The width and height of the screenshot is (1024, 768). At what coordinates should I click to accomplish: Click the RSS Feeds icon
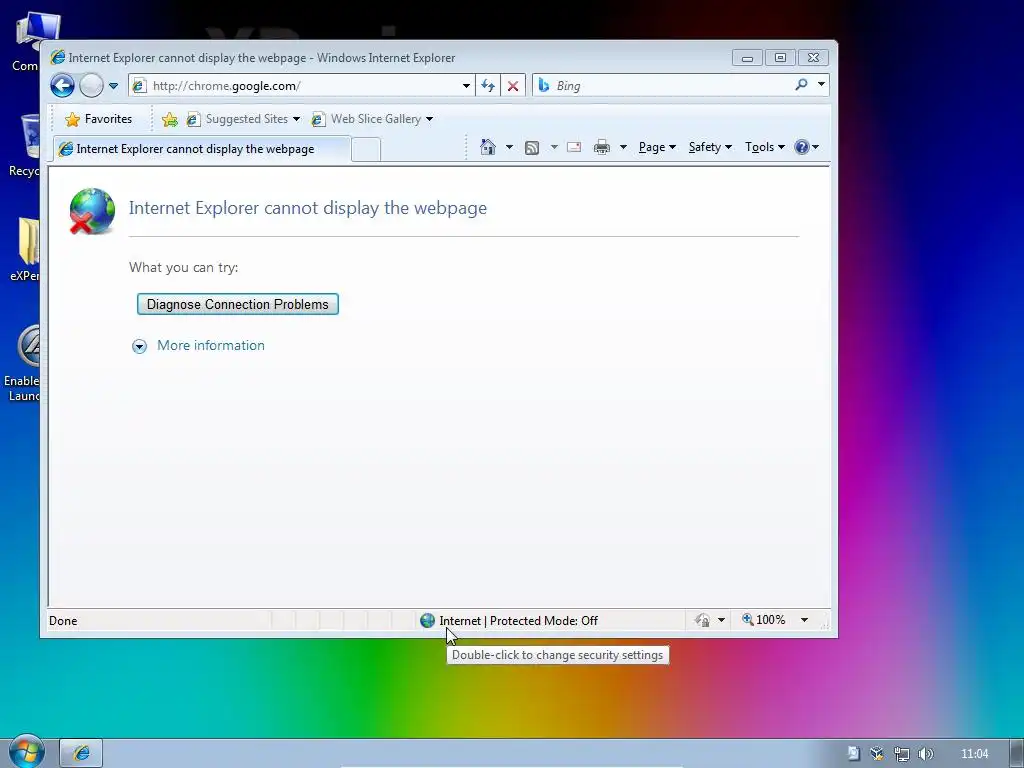pos(532,148)
